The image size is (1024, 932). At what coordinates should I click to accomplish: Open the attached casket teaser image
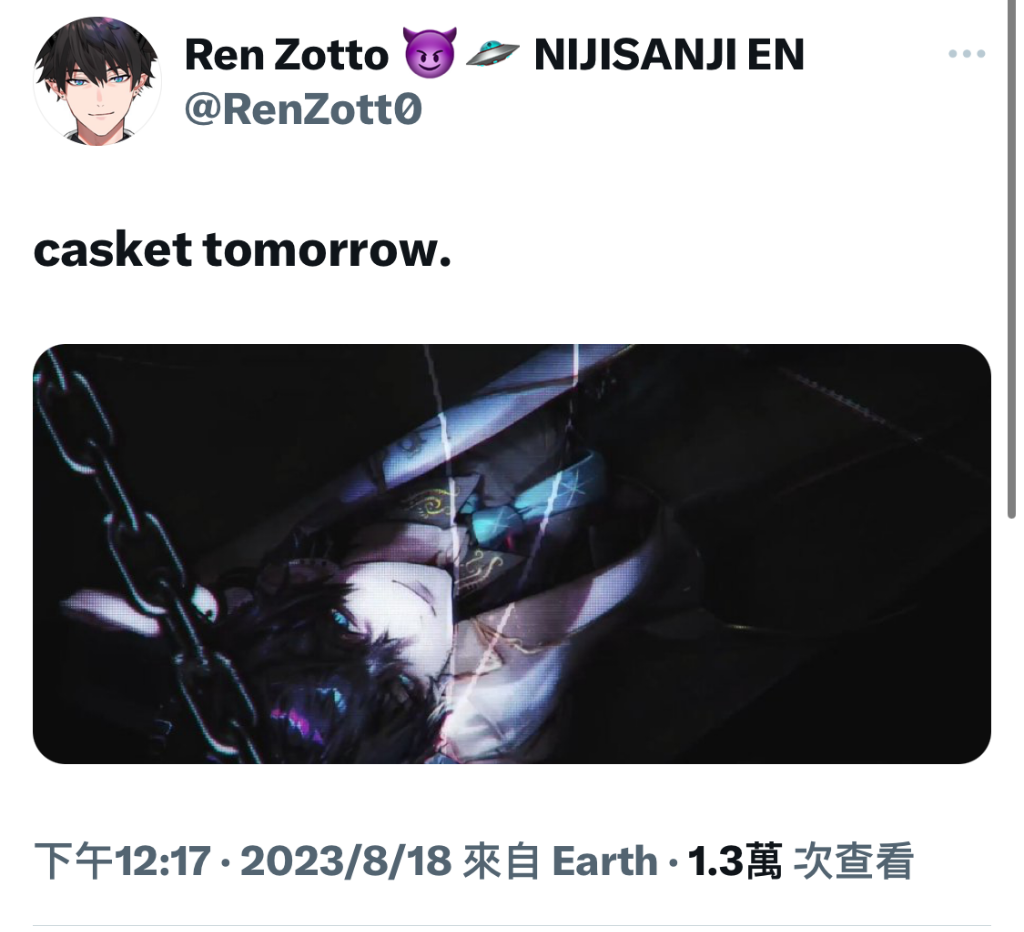[x=512, y=554]
